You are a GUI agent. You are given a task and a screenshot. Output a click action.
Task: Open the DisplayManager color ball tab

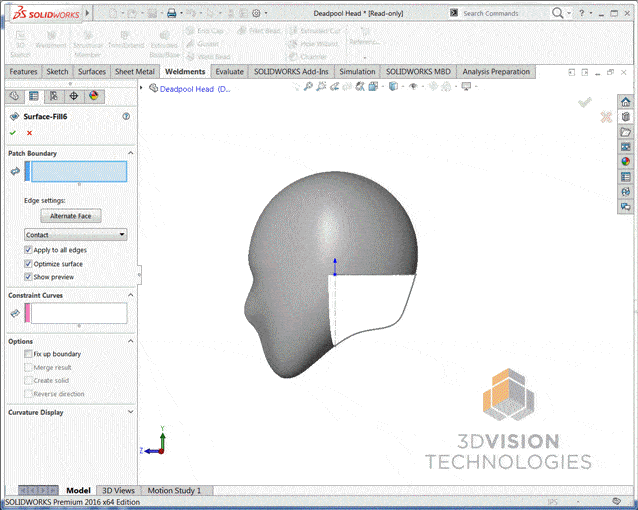click(94, 96)
